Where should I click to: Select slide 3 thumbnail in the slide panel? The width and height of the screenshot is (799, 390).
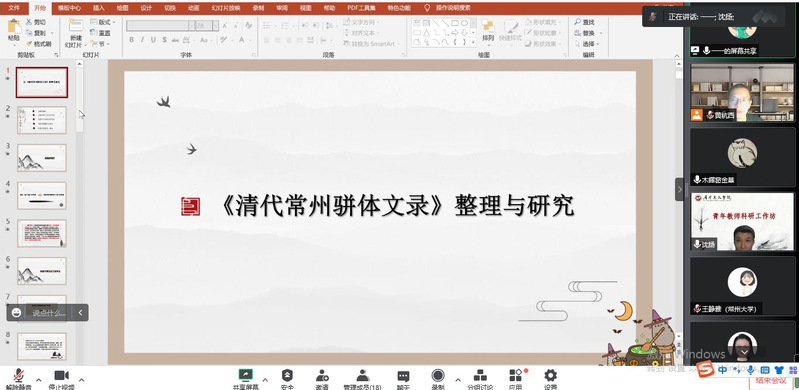coord(42,158)
